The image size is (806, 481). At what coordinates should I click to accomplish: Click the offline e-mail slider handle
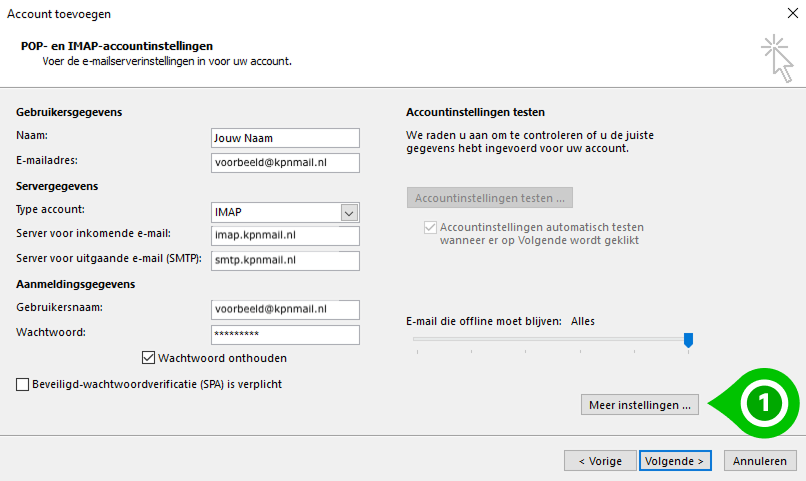(688, 340)
